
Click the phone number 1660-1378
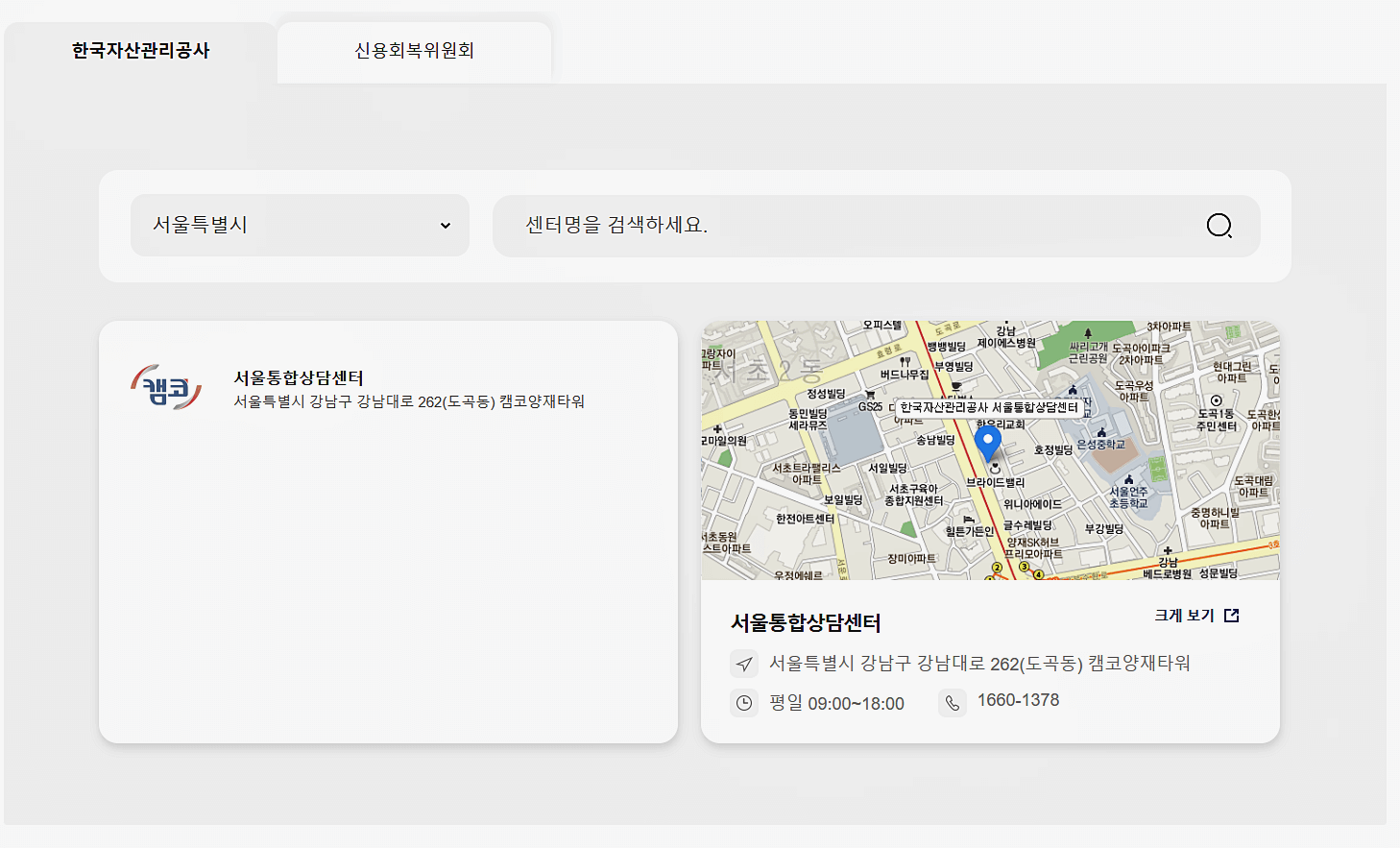[1018, 700]
